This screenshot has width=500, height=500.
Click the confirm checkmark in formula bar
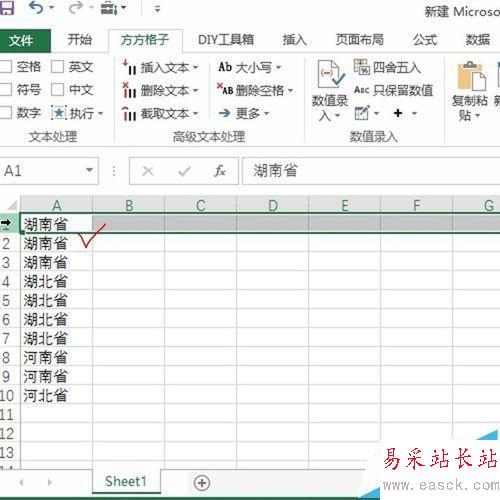(184, 171)
